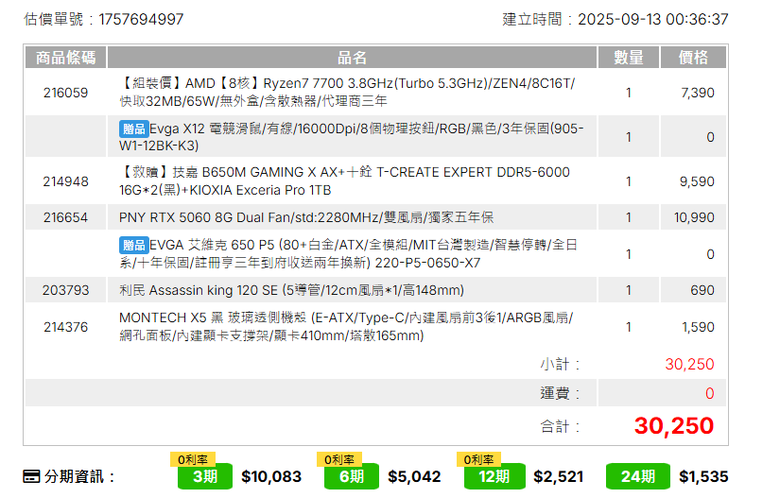Screen dimensions: 780x498
Task: Click the 分期資訊 label
Action: (x=80, y=477)
